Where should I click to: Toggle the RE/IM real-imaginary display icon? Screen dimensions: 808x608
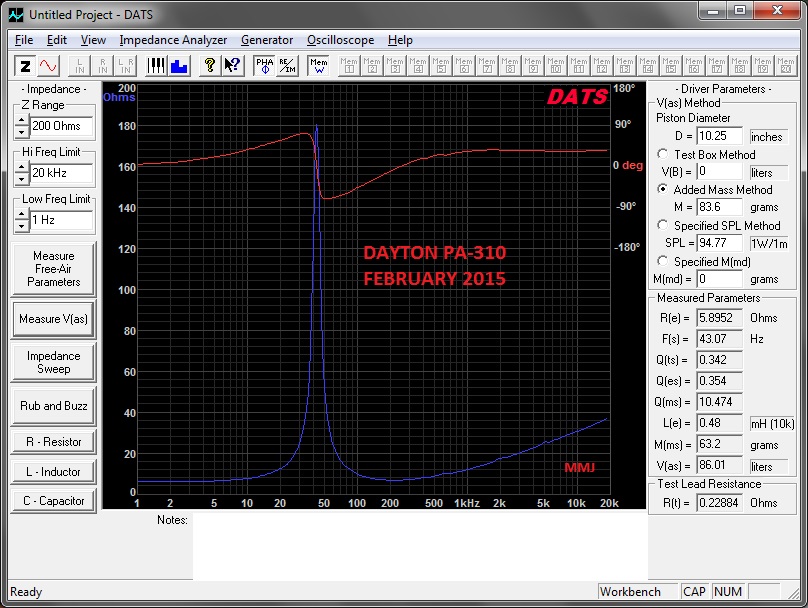(x=288, y=65)
